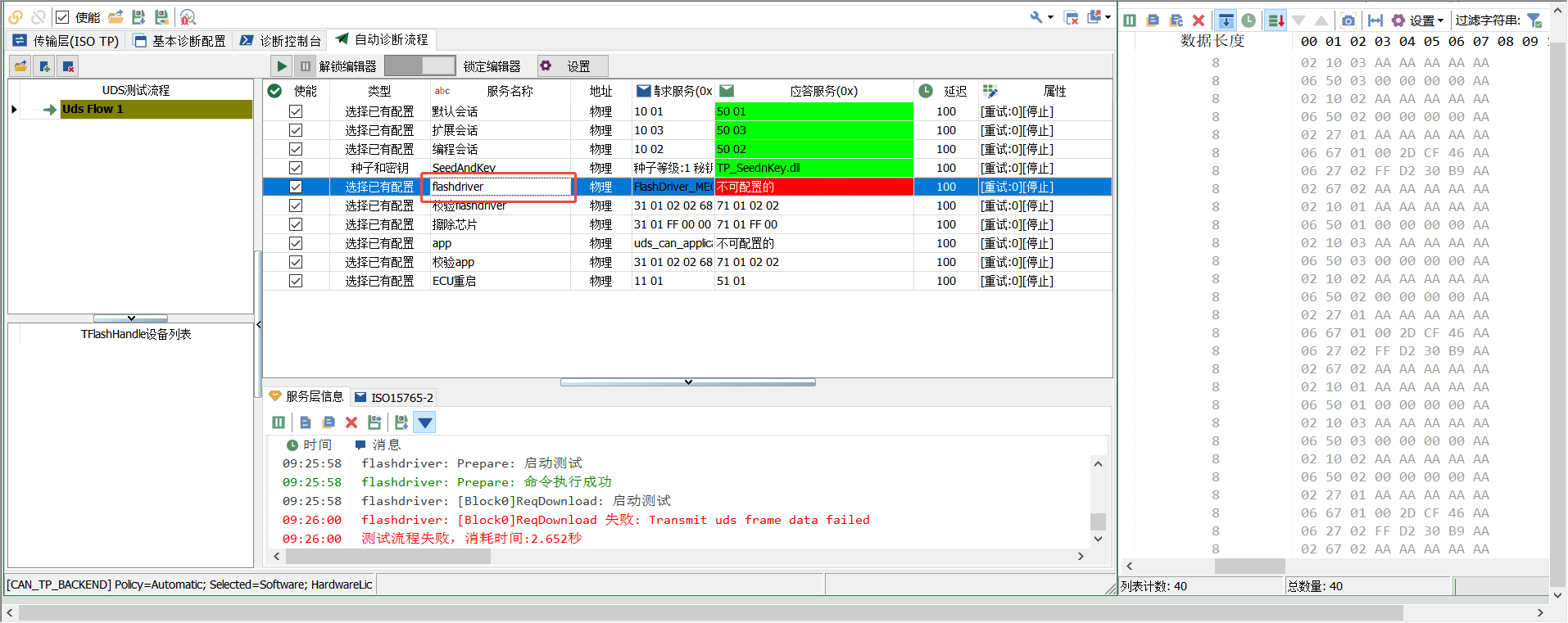Toggle auto-scroll blue triangle in message toolbar

point(424,422)
